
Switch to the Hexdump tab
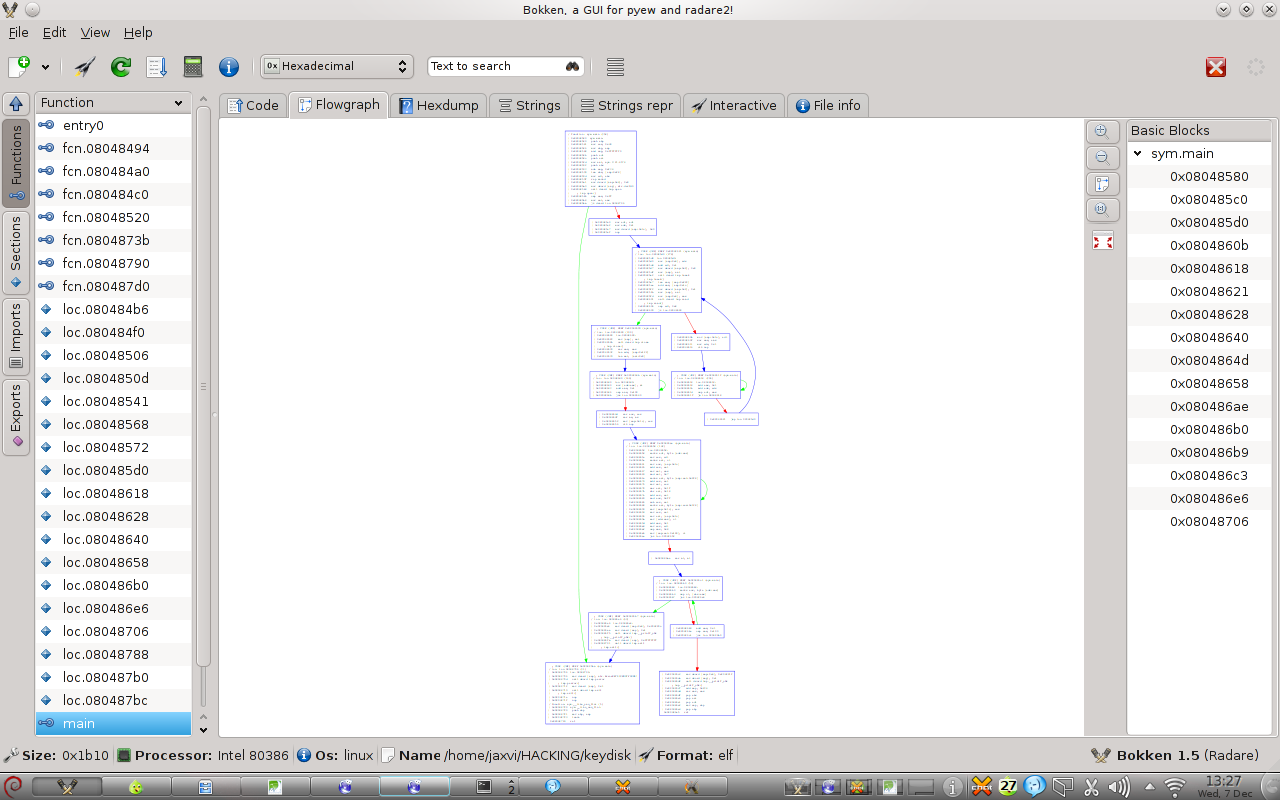[438, 105]
